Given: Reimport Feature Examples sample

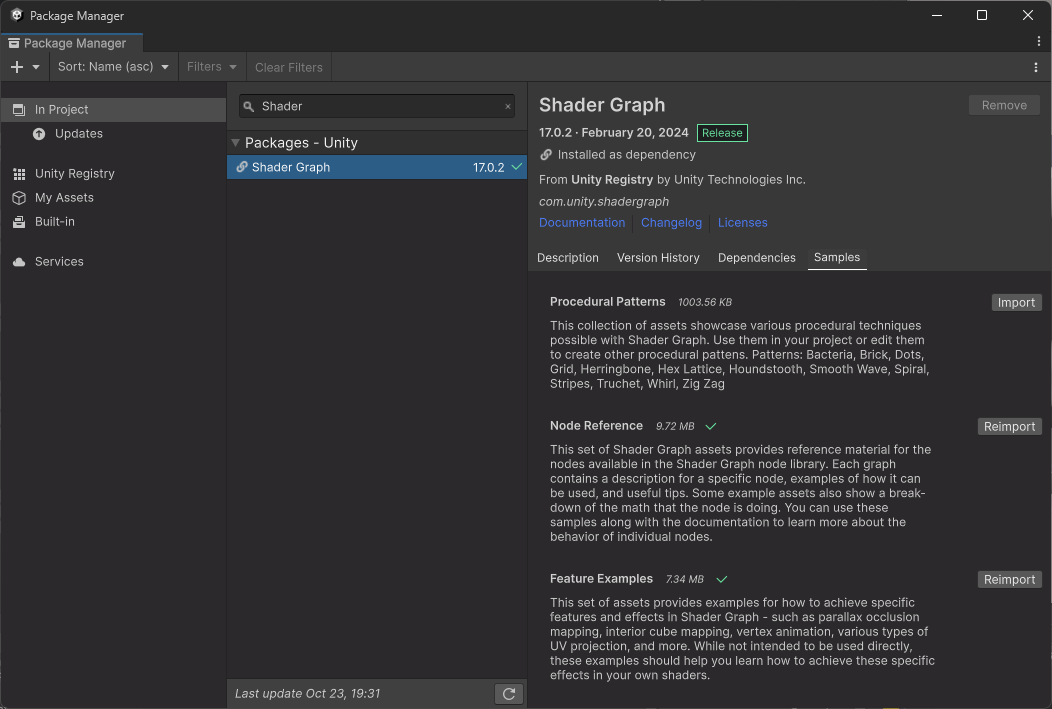Looking at the screenshot, I should 1009,580.
